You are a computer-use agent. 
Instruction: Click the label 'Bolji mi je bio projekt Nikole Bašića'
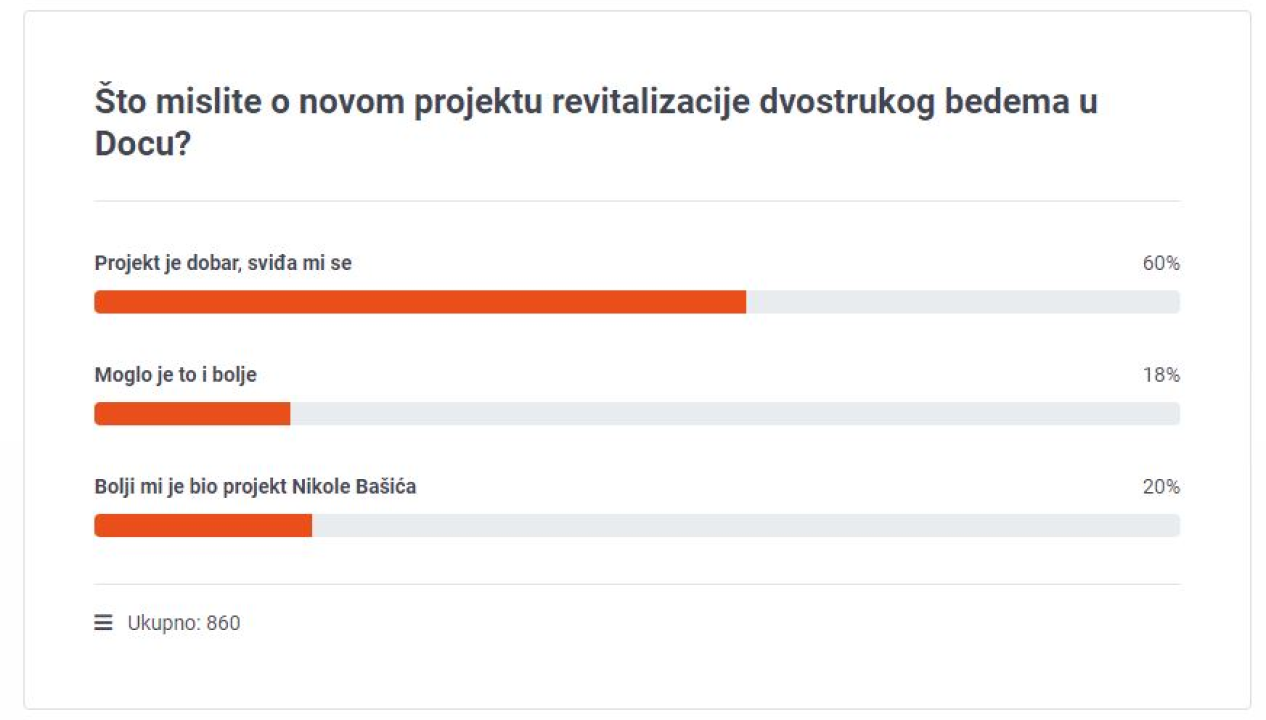click(x=255, y=487)
